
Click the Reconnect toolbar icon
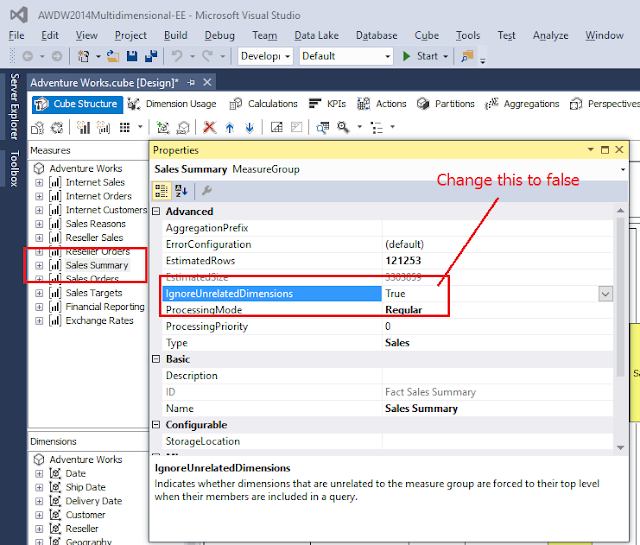click(x=57, y=128)
